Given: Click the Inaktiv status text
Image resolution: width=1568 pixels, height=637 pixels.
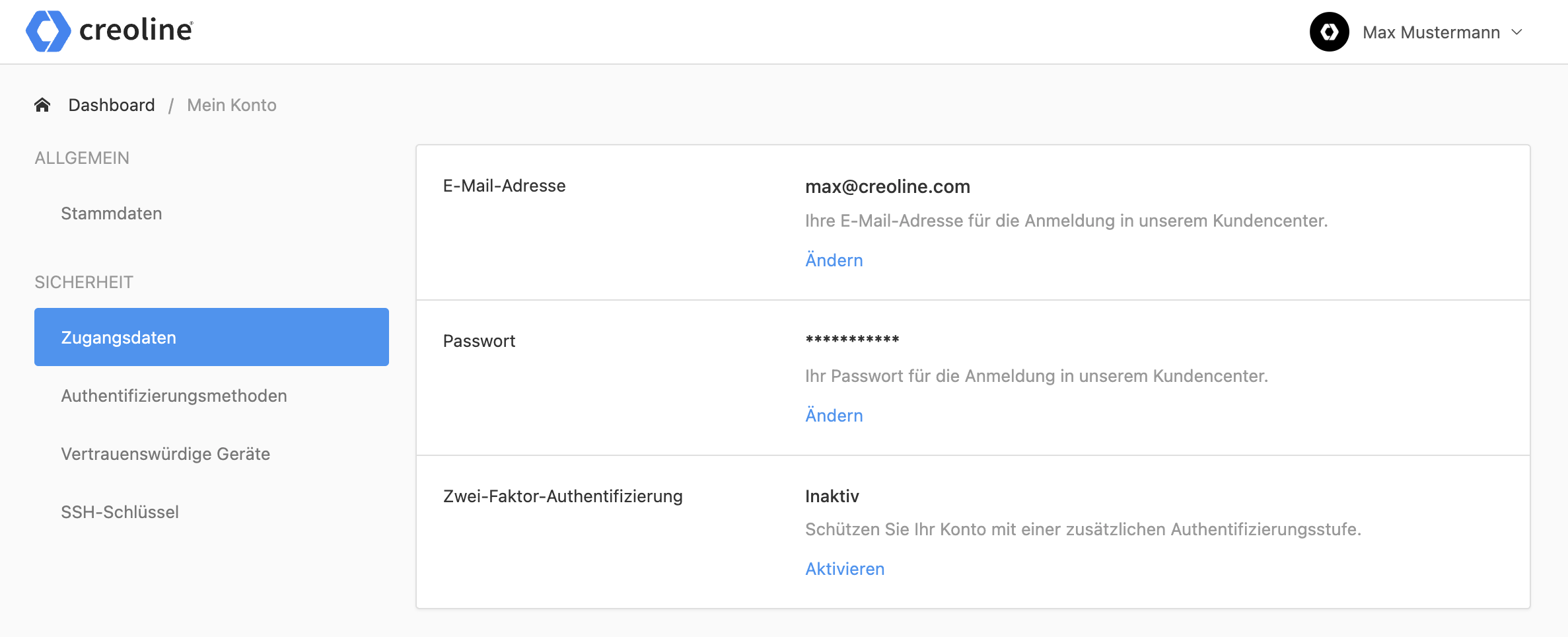Looking at the screenshot, I should [x=832, y=496].
